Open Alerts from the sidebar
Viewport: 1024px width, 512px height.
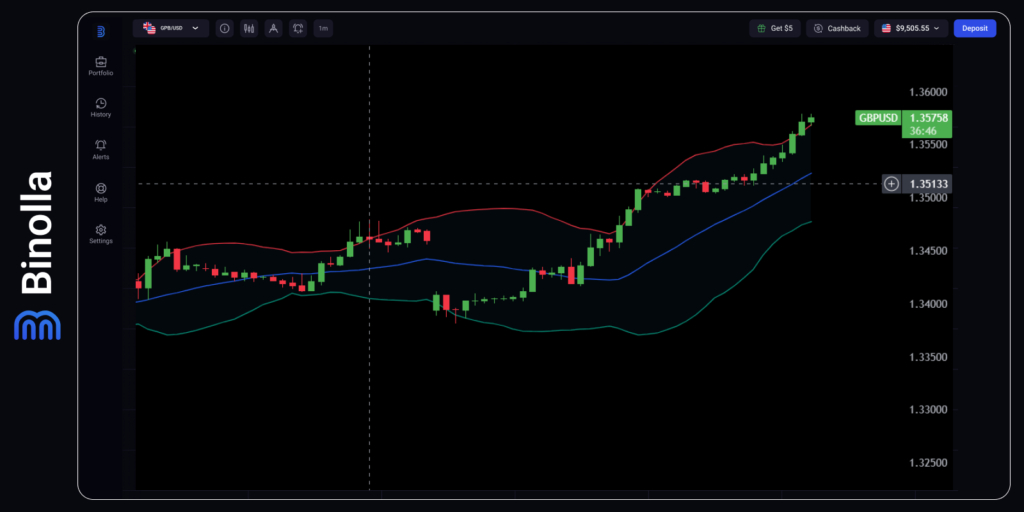coord(101,150)
